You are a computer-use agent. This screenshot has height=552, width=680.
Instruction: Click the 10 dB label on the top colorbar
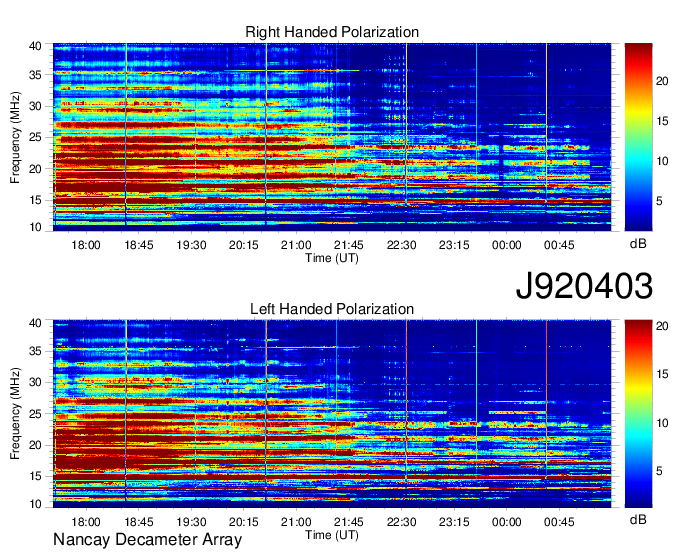coord(662,162)
